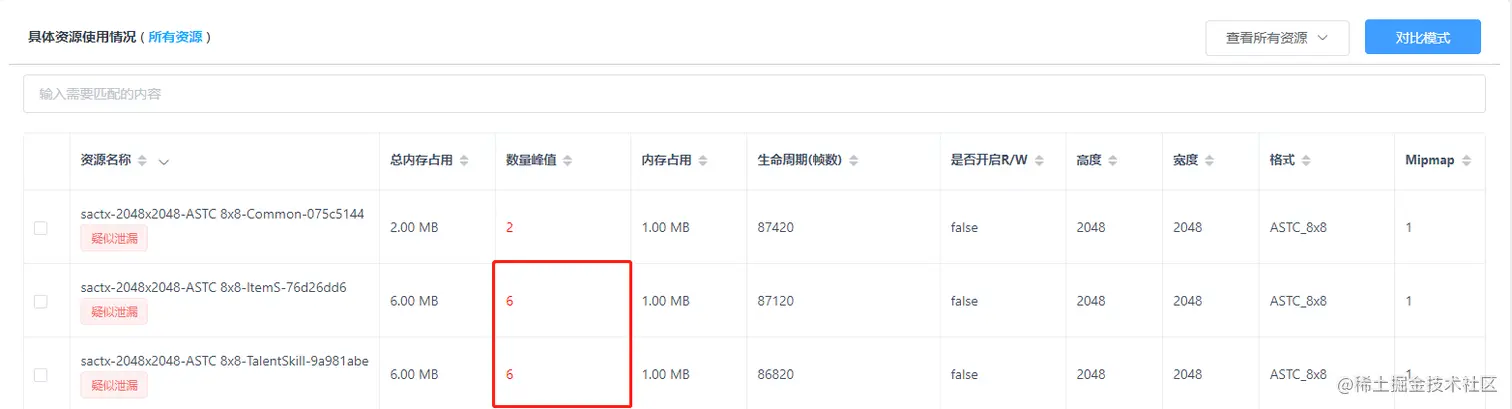Check the Common-075c5144 row checkbox
1512x409 pixels.
click(x=41, y=228)
